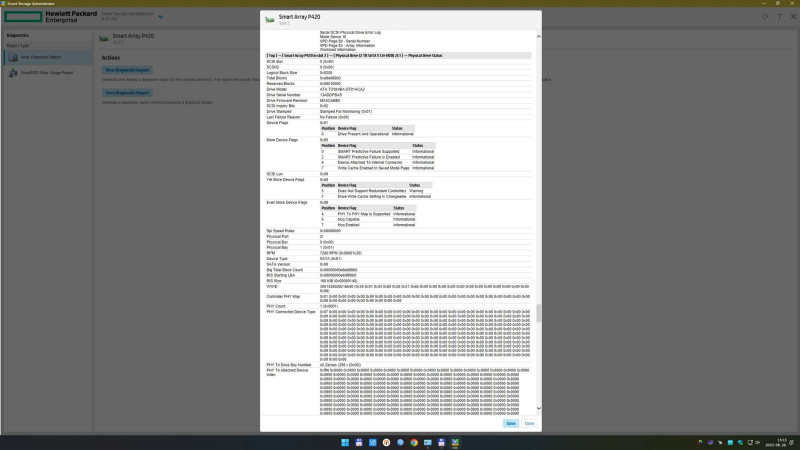Click the report dialog scrollbar thumb
Screen dimensions: 800x450
click(539, 313)
